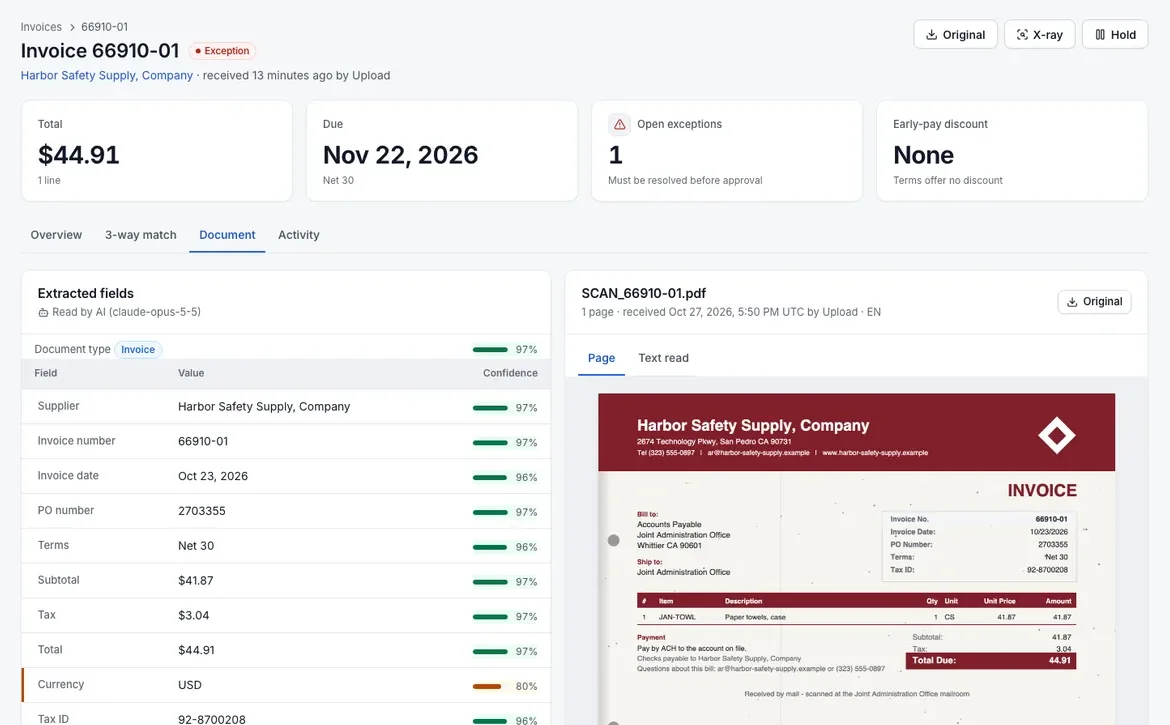The width and height of the screenshot is (1170, 725).
Task: Click the Invoice 66910-01 page title
Action: click(100, 51)
